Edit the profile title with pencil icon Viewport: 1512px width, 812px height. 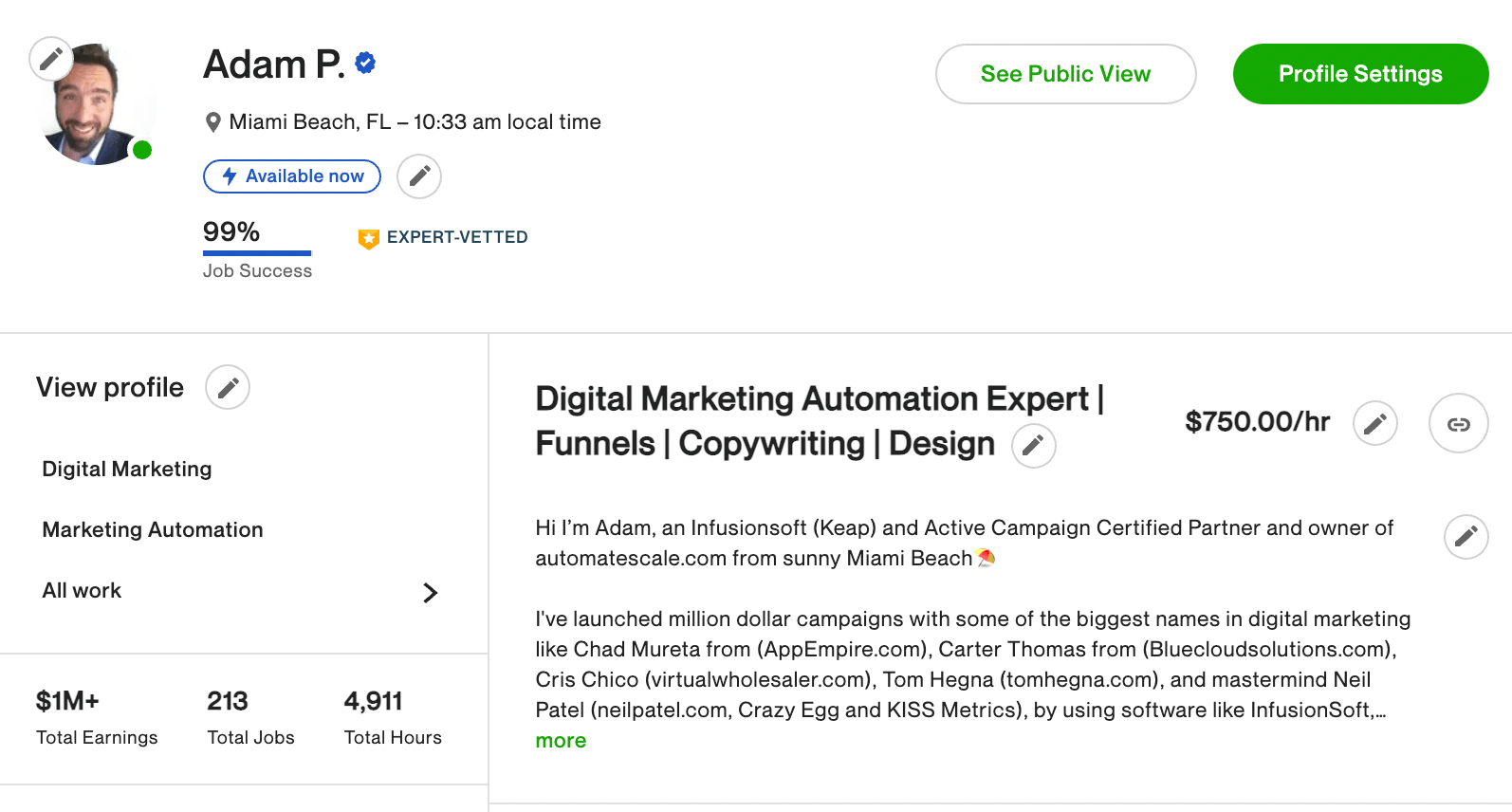(x=1034, y=445)
